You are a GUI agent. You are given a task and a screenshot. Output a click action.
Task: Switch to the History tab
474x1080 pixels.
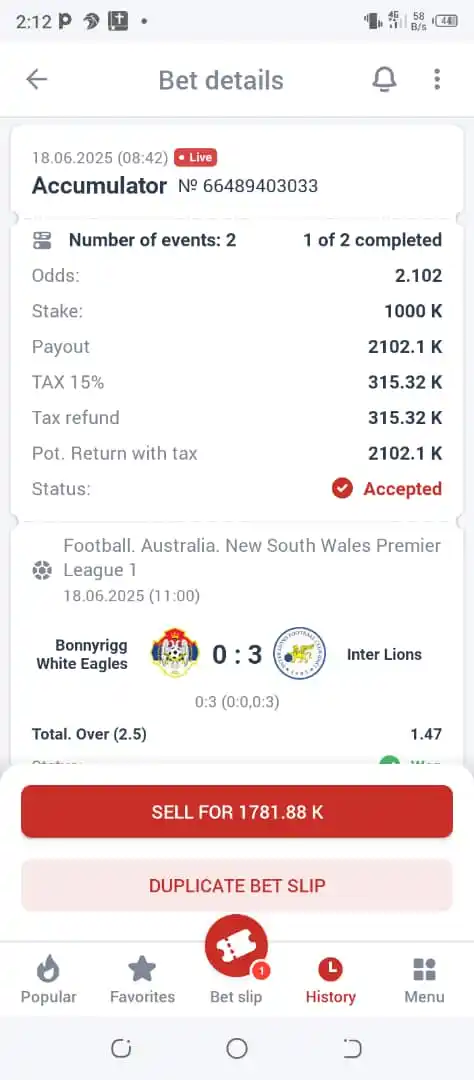(331, 981)
